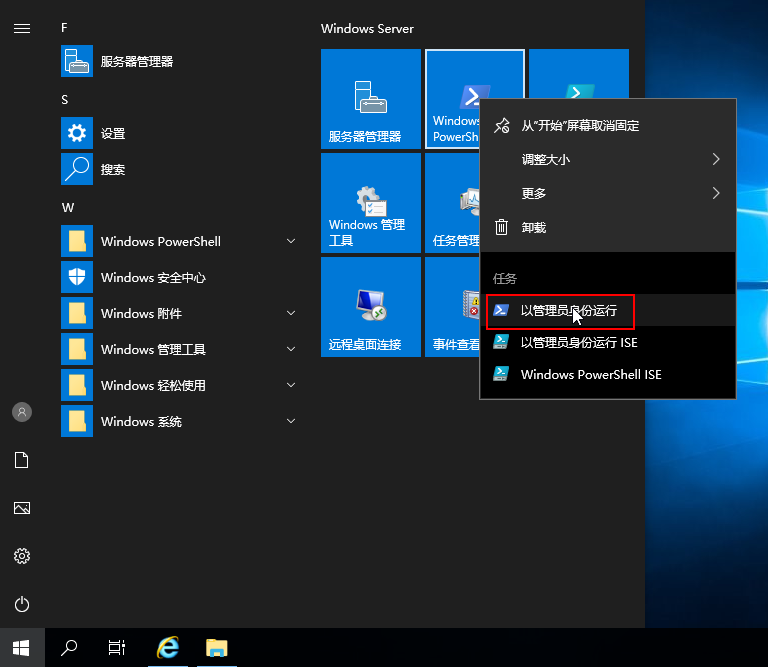The image size is (768, 667).
Task: Click the 设置 label in app list
Action: click(113, 134)
